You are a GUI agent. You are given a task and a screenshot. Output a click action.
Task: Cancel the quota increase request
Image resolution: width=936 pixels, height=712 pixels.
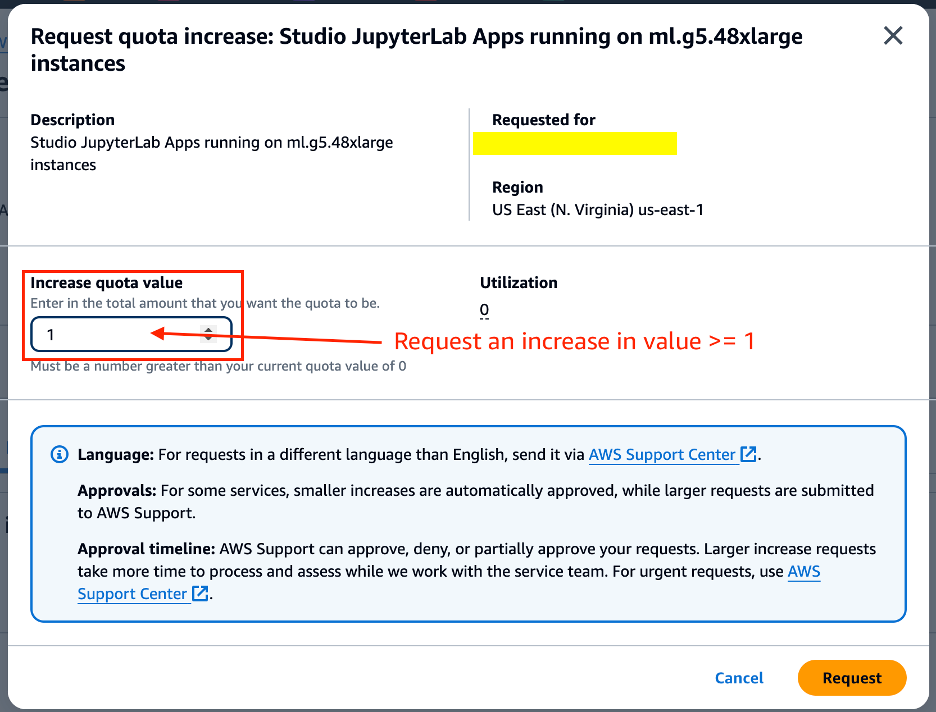coord(739,678)
